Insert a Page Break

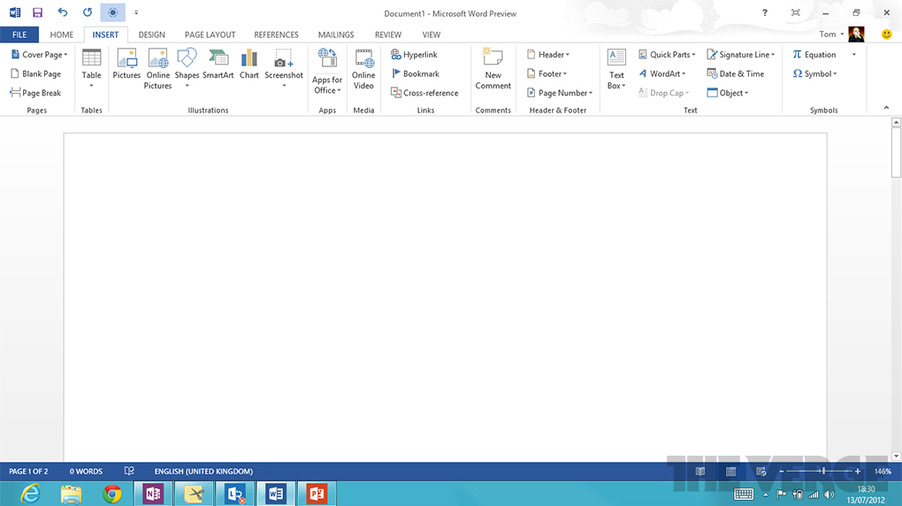click(36, 93)
